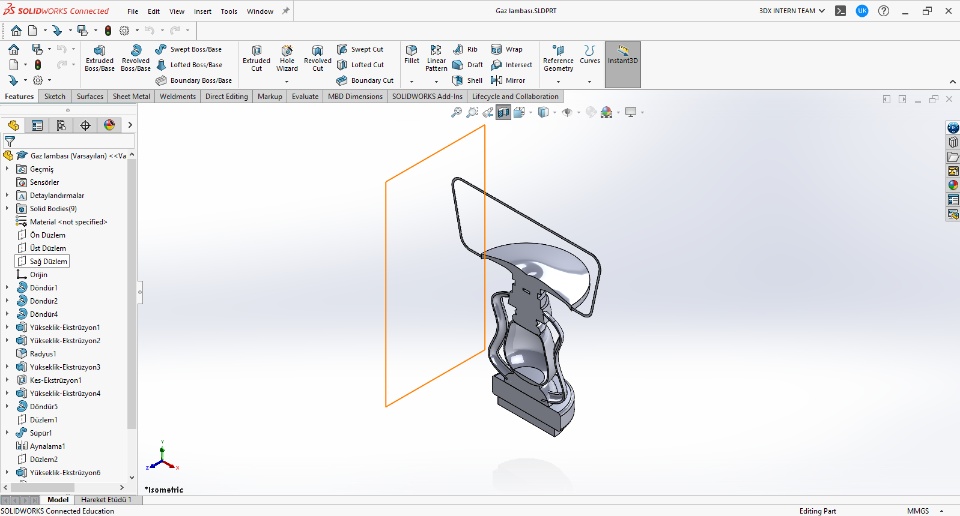Viewport: 960px width, 516px height.
Task: Select the Rib tool
Action: pos(465,50)
